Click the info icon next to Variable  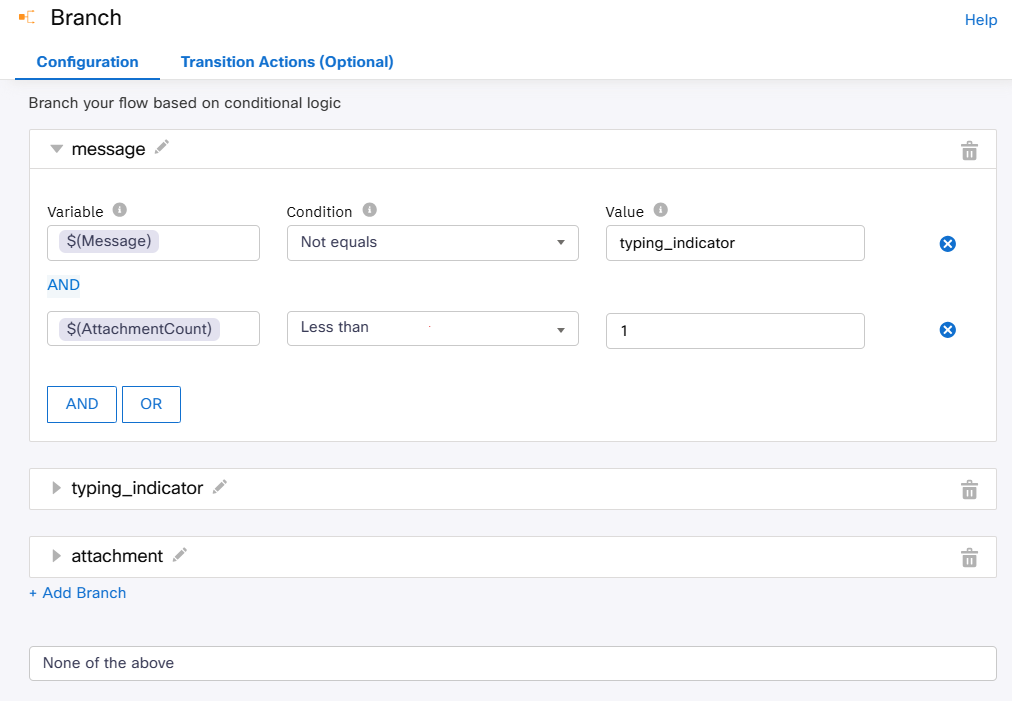click(120, 210)
